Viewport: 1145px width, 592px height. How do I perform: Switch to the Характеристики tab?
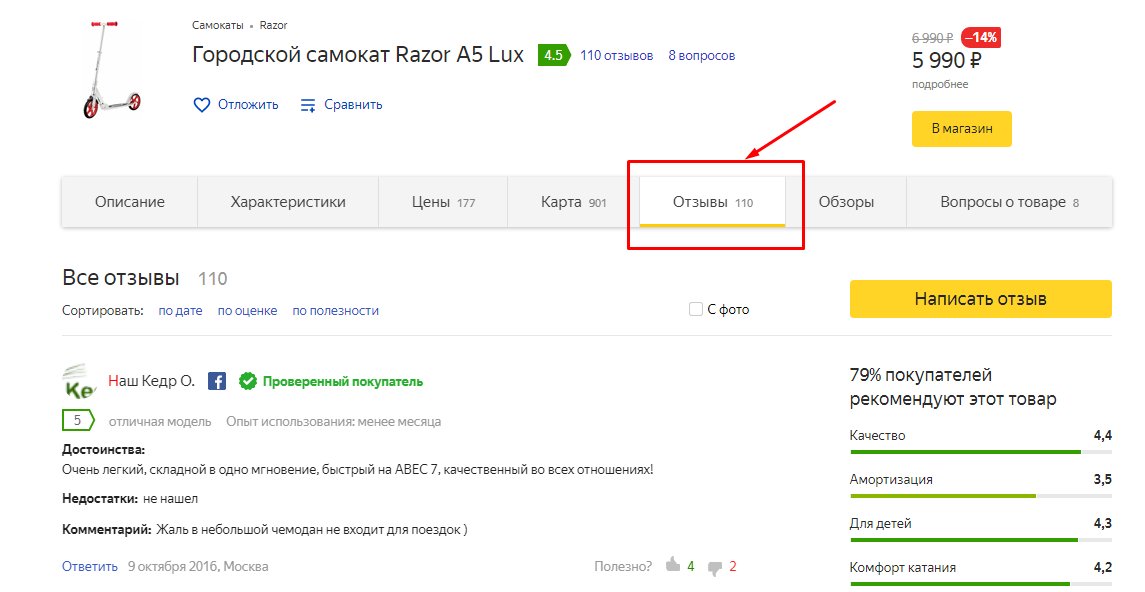coord(288,202)
